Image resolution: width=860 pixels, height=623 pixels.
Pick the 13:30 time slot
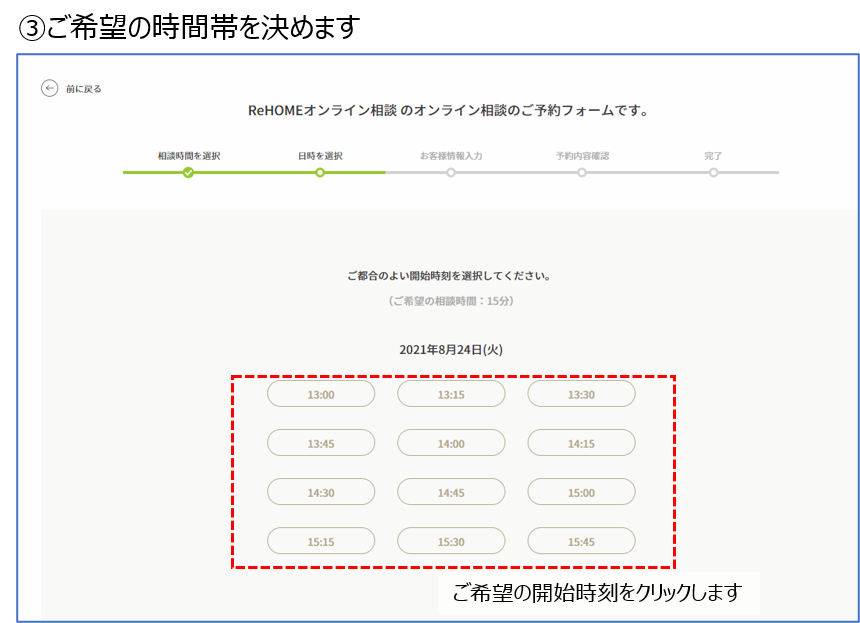581,394
